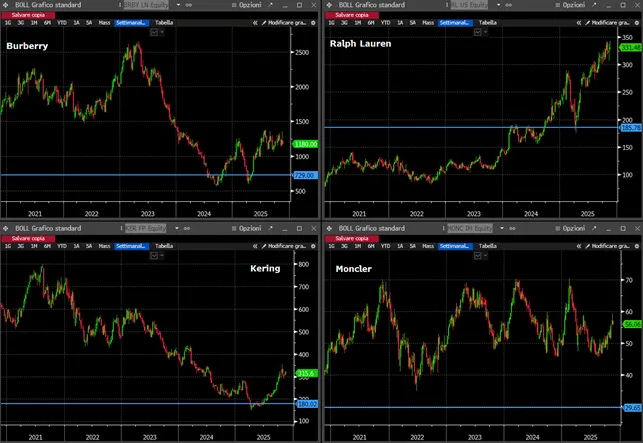Click Modificare grafico in Burberry window
This screenshot has height=443, width=643.
coord(284,23)
